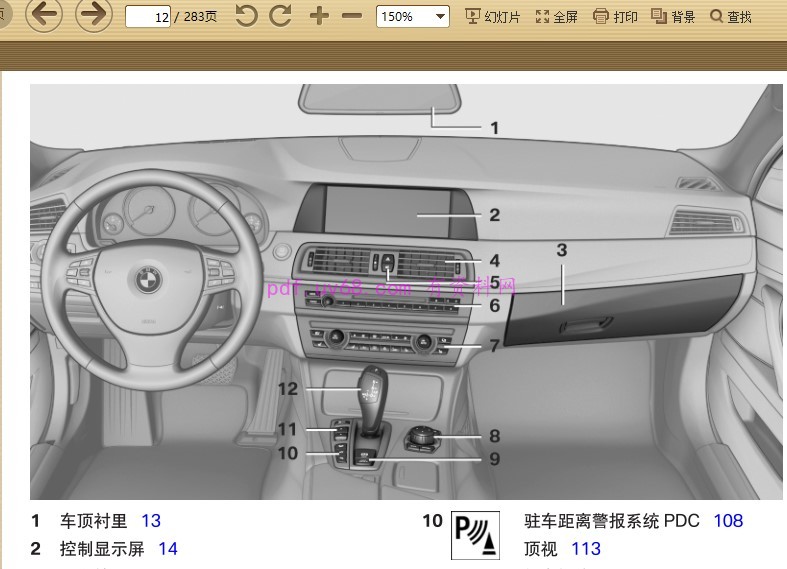Open page link 14 for 控制显示屏

click(x=168, y=549)
